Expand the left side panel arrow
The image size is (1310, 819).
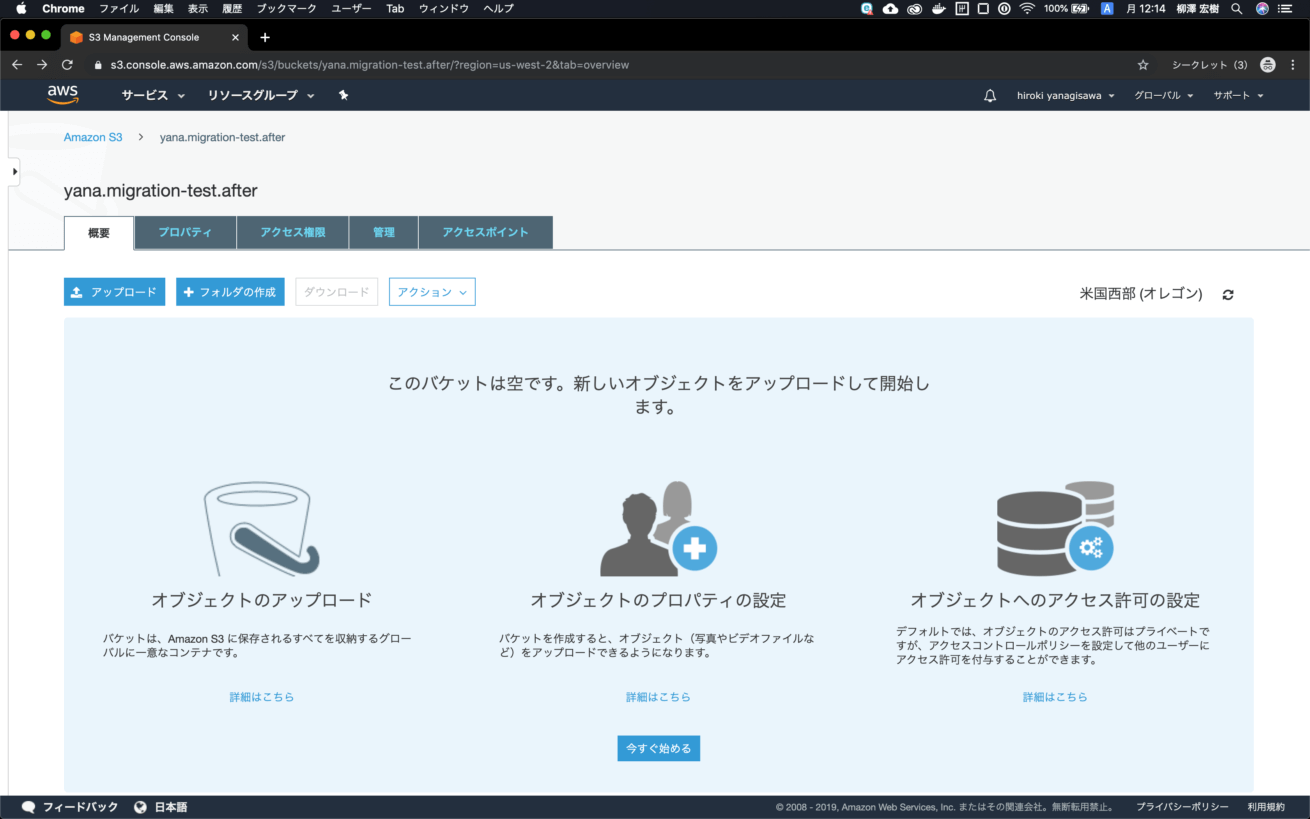[x=14, y=172]
